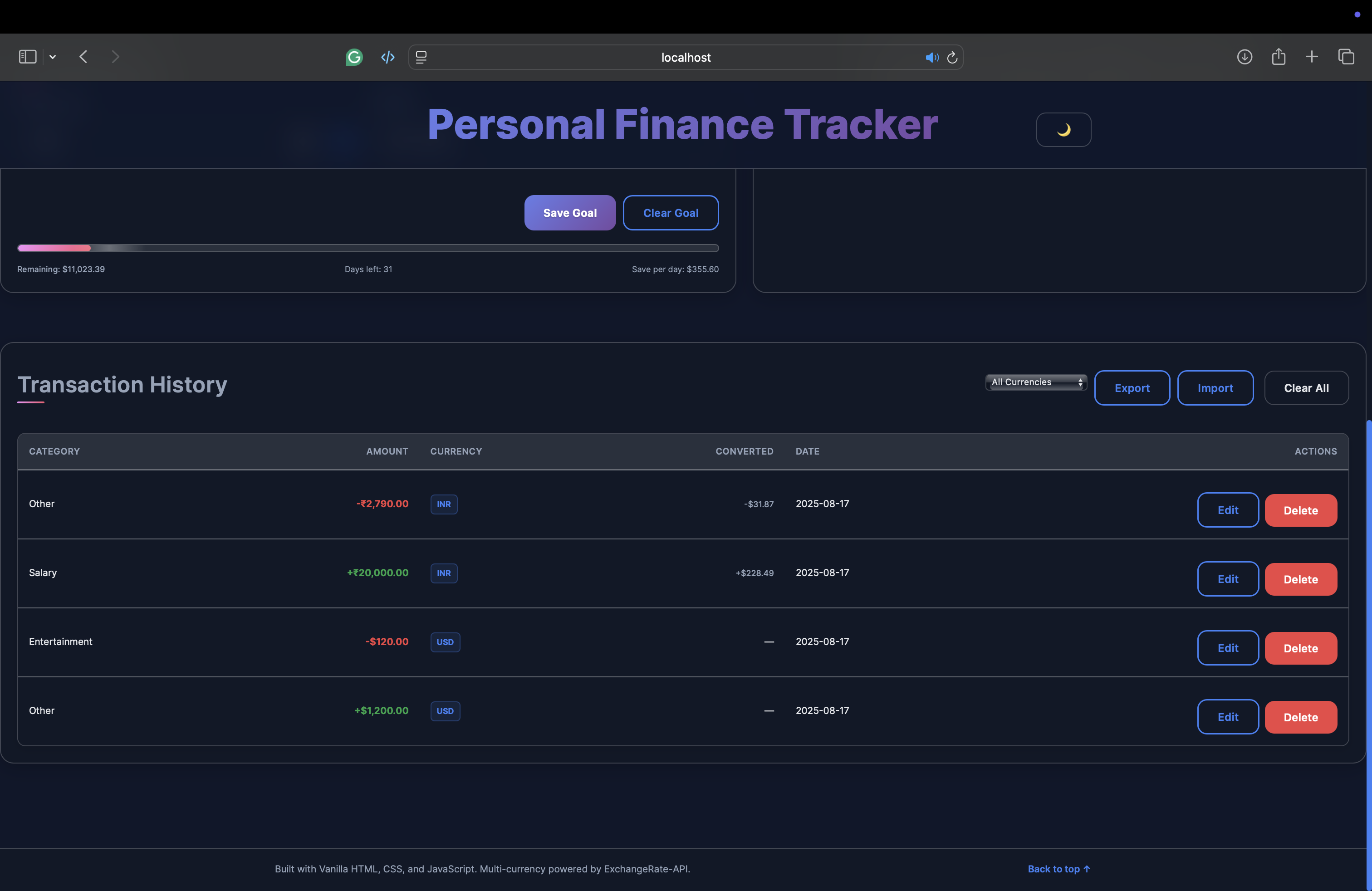Screen dimensions: 1372x891
Task: Click the reader view page icon
Action: tap(421, 57)
